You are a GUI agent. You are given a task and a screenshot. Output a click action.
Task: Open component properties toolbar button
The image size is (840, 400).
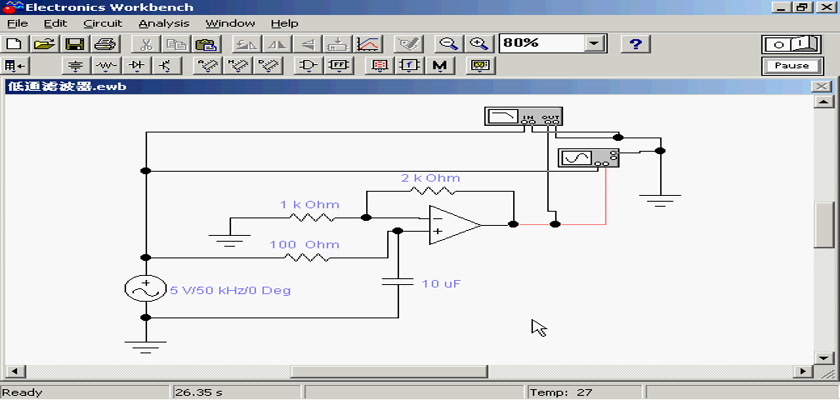[408, 44]
